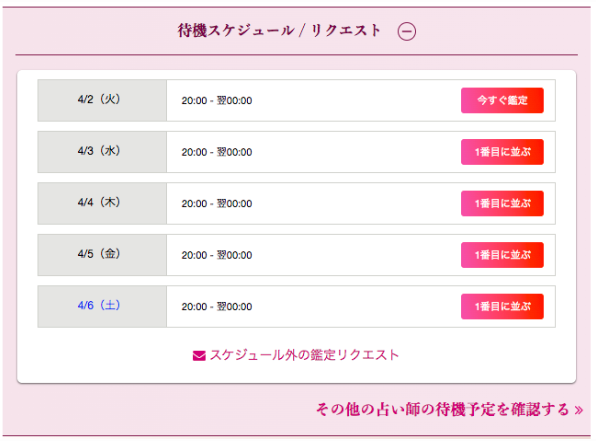596x441 pixels.
Task: Select the blue 4/6（土） date cell
Action: pyautogui.click(x=102, y=306)
